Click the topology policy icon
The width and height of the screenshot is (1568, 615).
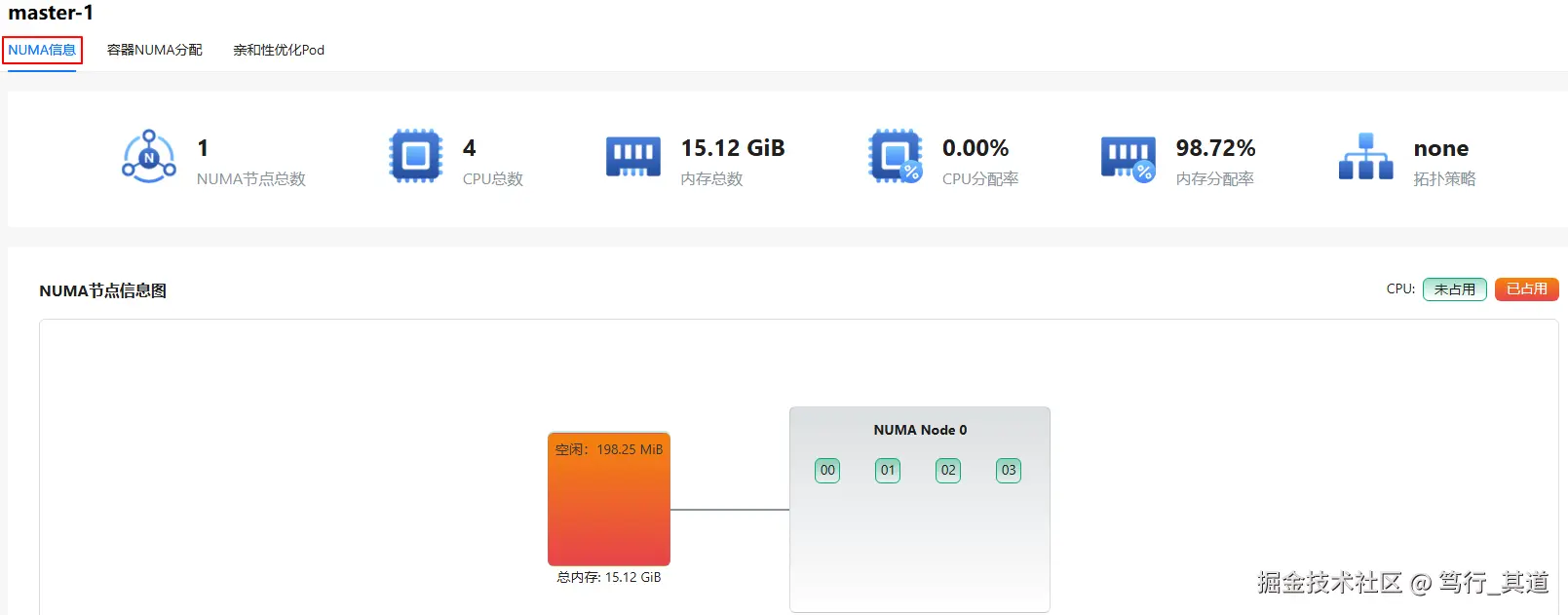click(1366, 156)
